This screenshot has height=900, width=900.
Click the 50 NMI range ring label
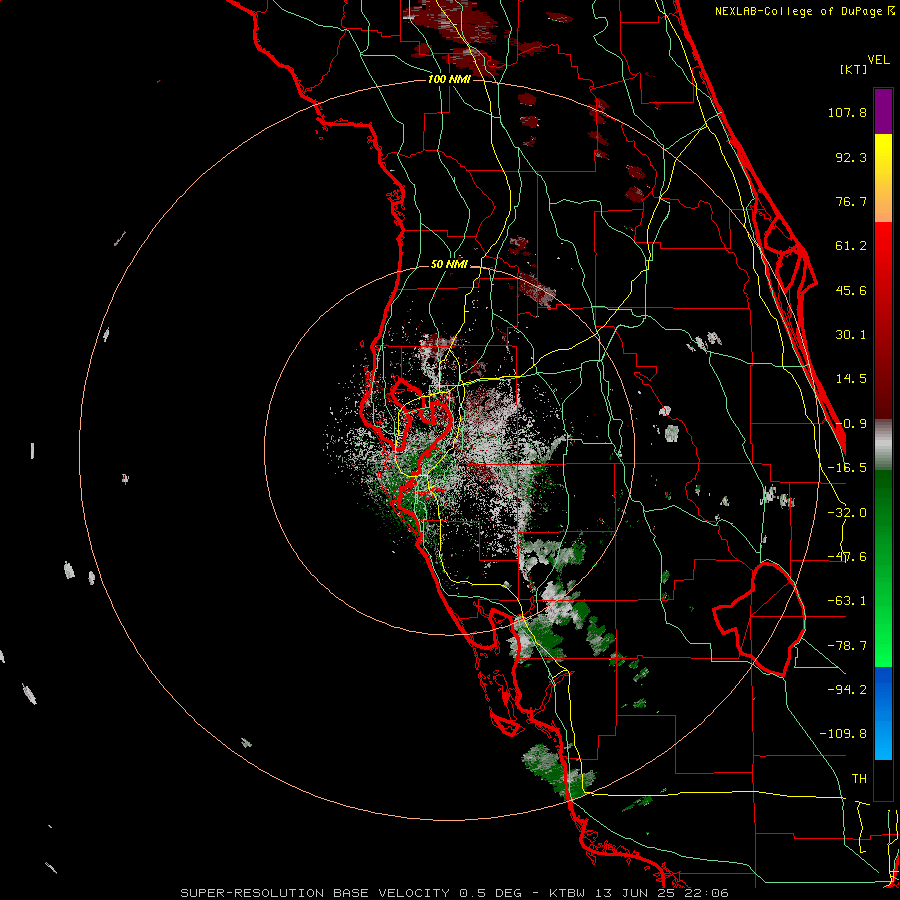pyautogui.click(x=449, y=264)
